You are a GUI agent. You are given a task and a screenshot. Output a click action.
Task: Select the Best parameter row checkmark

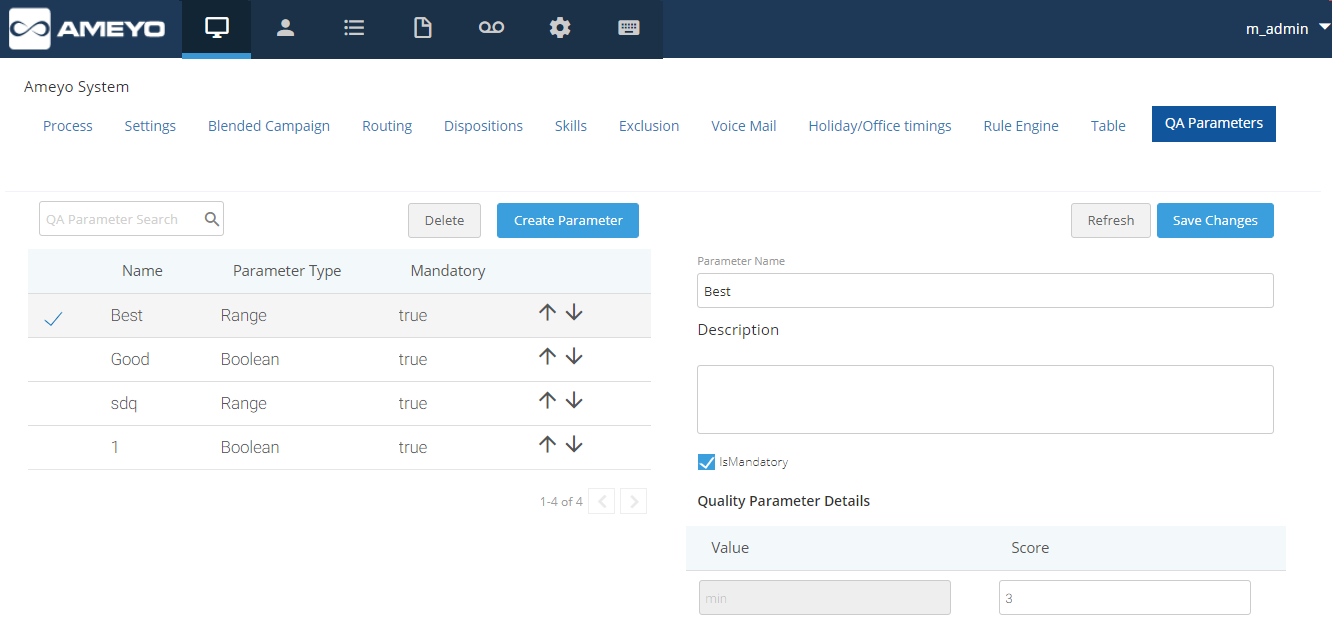point(53,317)
